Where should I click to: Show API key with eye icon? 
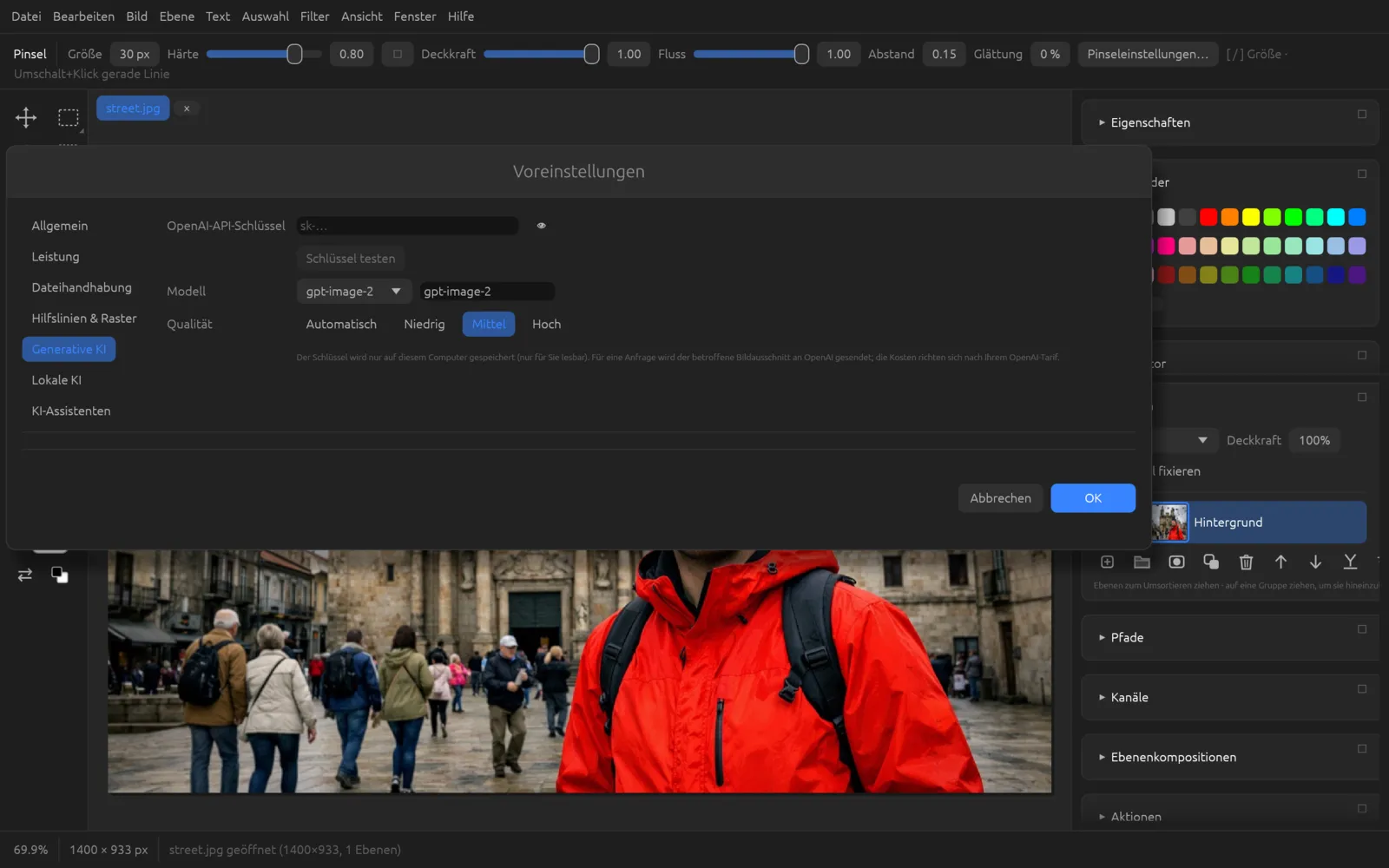(x=541, y=226)
